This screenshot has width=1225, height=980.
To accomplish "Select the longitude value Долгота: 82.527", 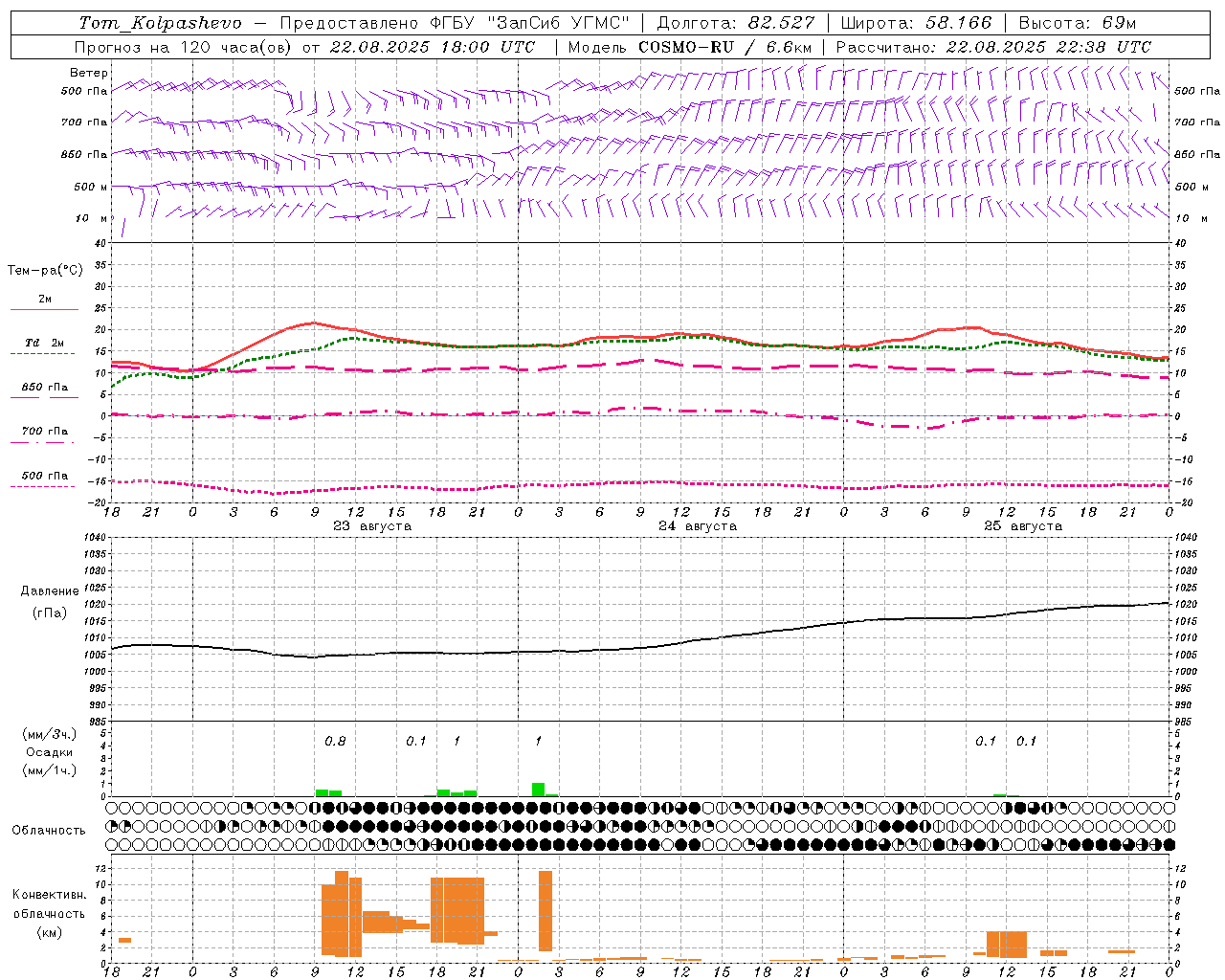I will (736, 23).
